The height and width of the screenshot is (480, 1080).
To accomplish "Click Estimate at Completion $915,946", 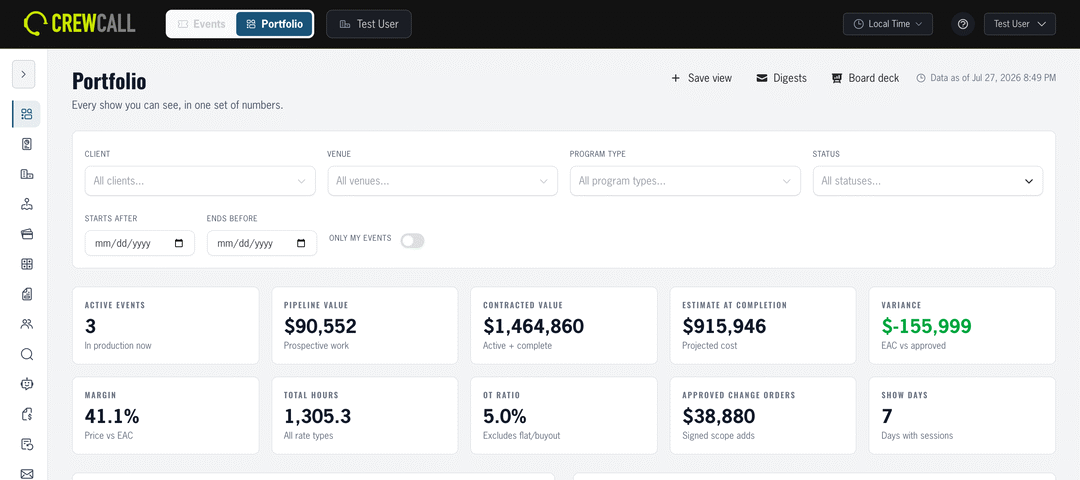I will point(724,326).
